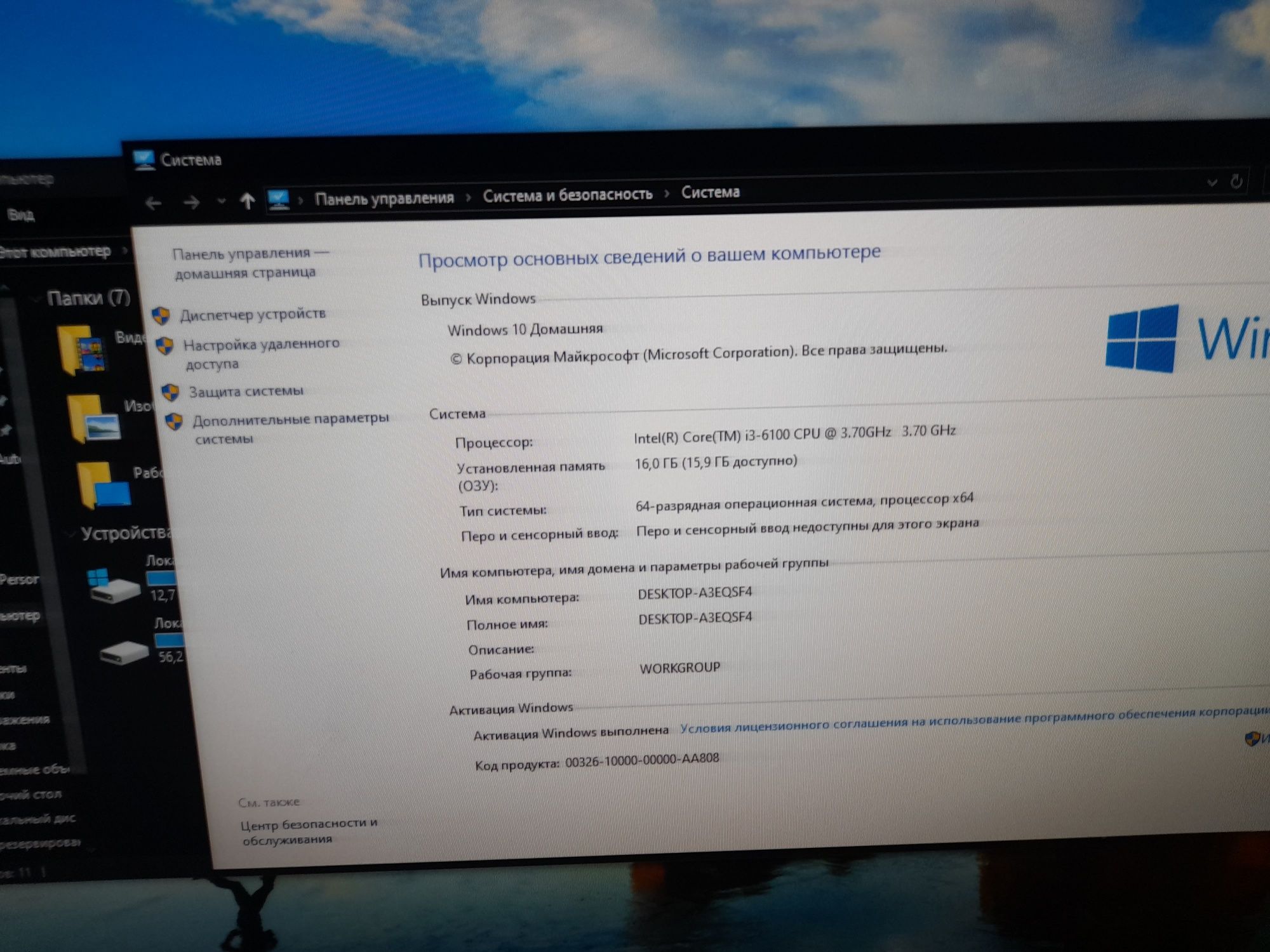Click the Forward navigation arrow
The height and width of the screenshot is (952, 1270).
(190, 202)
